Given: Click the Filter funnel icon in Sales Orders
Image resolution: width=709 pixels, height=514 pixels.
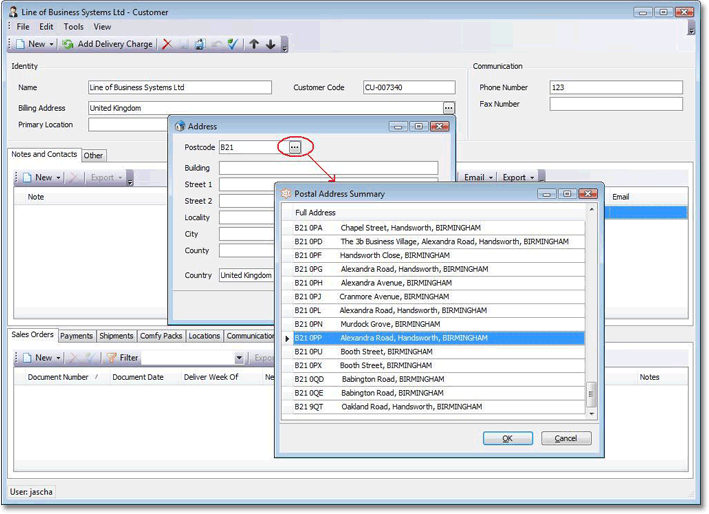Looking at the screenshot, I should (x=112, y=357).
